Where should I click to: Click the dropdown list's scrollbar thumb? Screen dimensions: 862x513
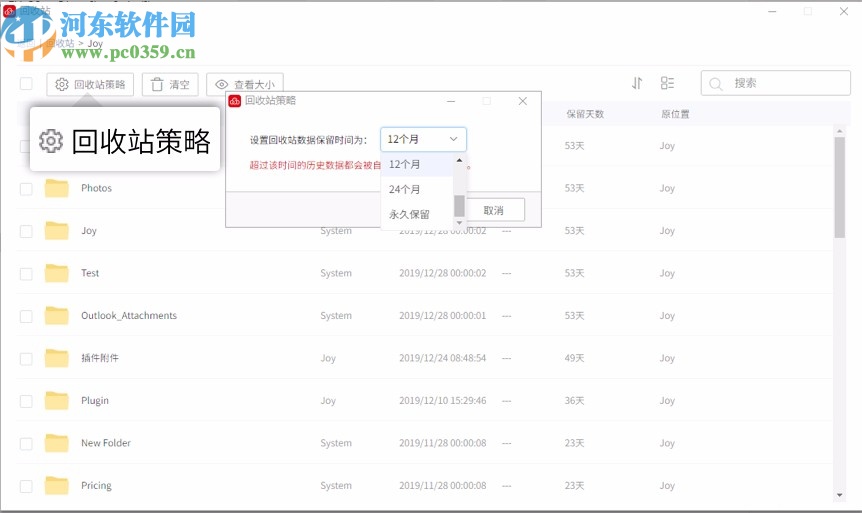pos(460,206)
